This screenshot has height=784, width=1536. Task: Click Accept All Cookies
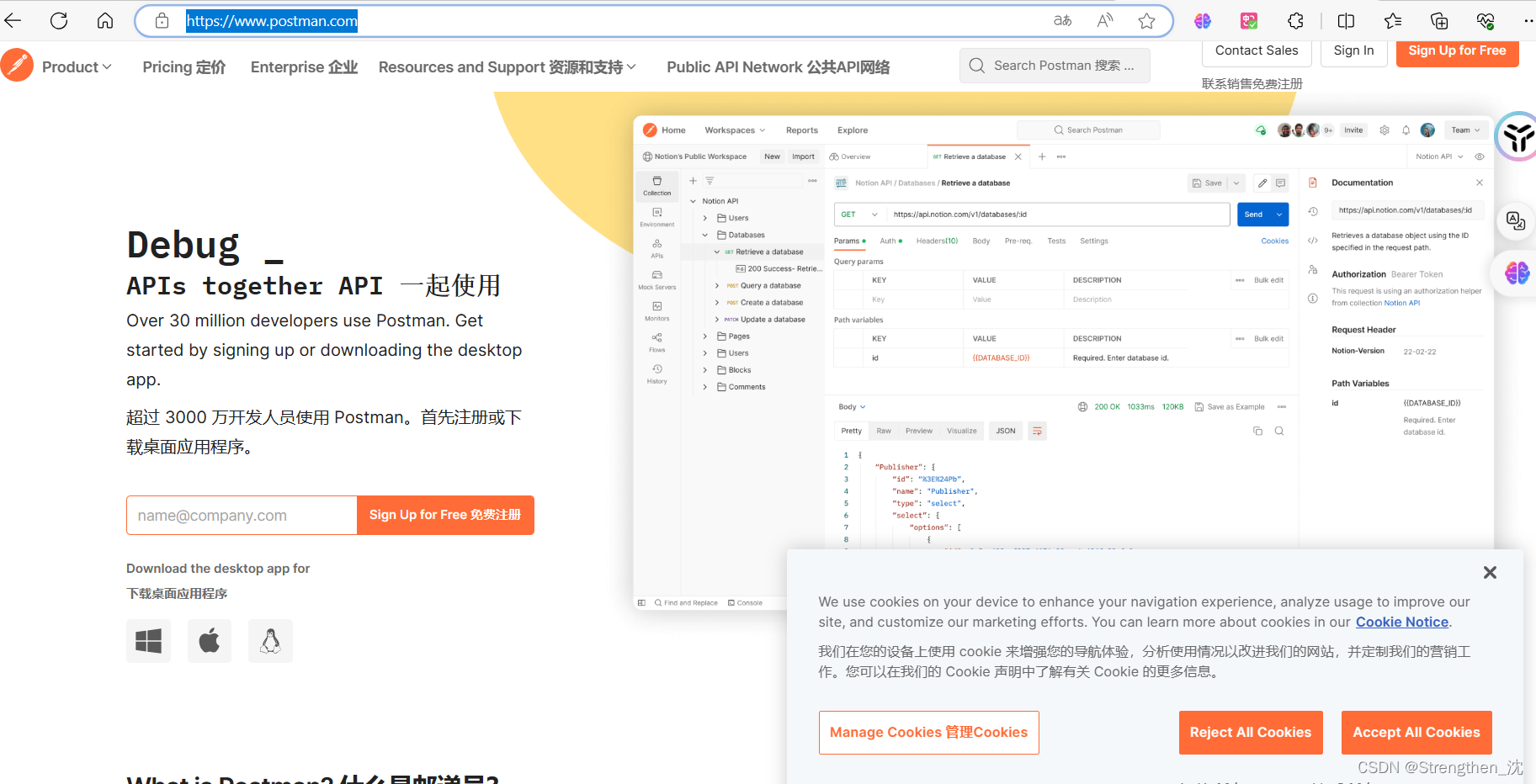[1416, 732]
